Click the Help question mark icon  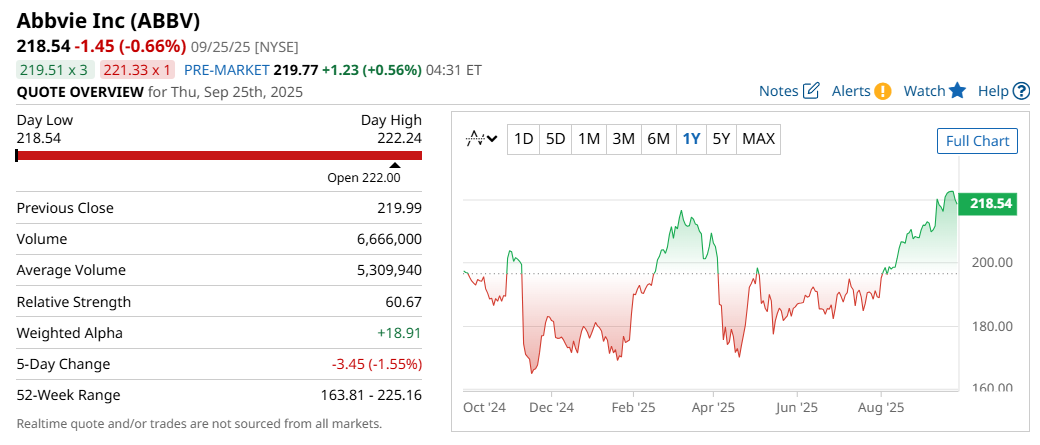[1021, 91]
